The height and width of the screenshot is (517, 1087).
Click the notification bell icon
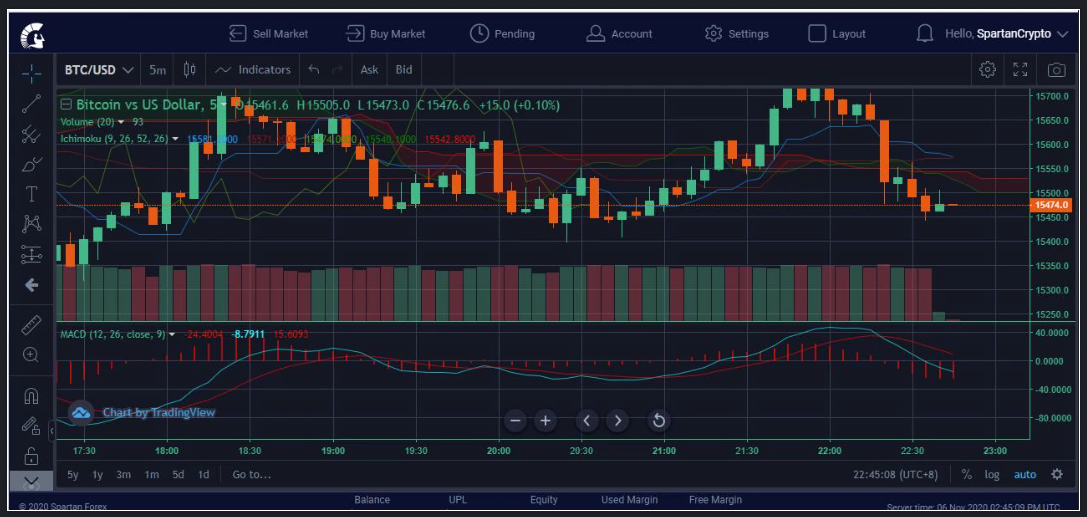pyautogui.click(x=925, y=34)
